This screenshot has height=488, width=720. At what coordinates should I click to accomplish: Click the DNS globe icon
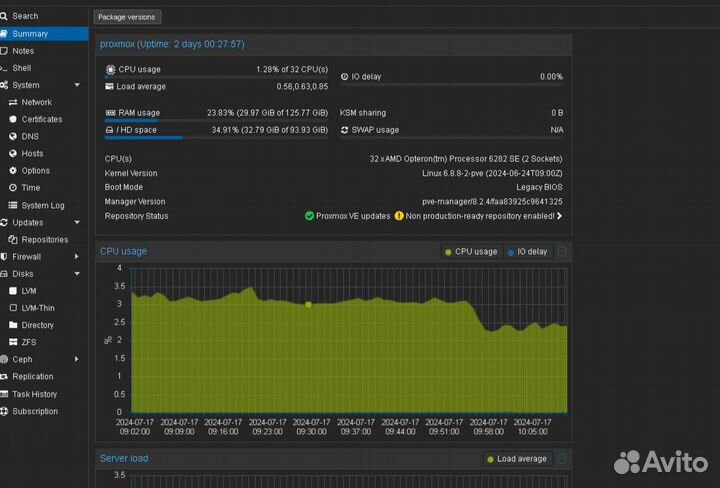coord(13,136)
